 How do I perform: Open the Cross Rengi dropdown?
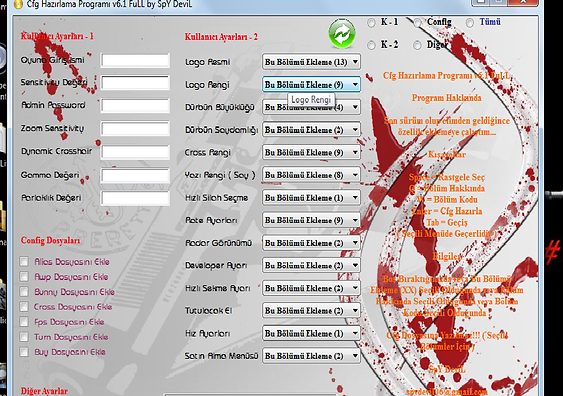(x=311, y=153)
